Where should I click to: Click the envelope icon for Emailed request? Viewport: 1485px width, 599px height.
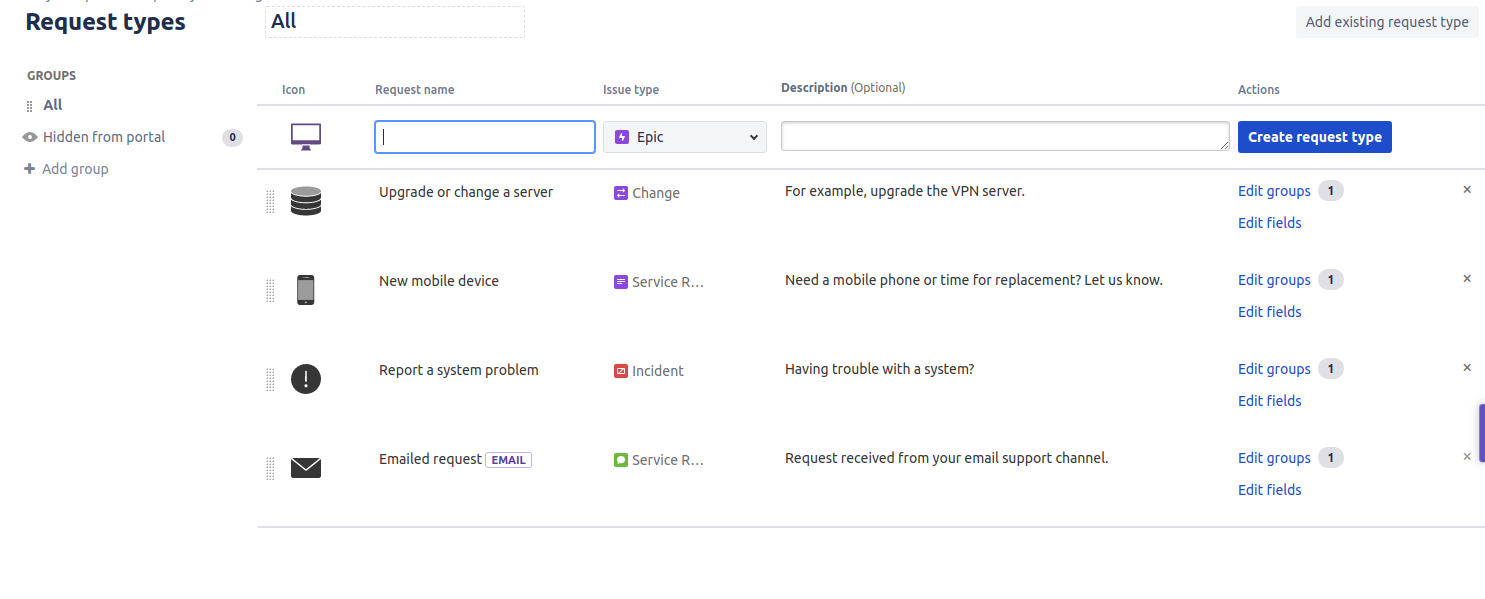(306, 468)
